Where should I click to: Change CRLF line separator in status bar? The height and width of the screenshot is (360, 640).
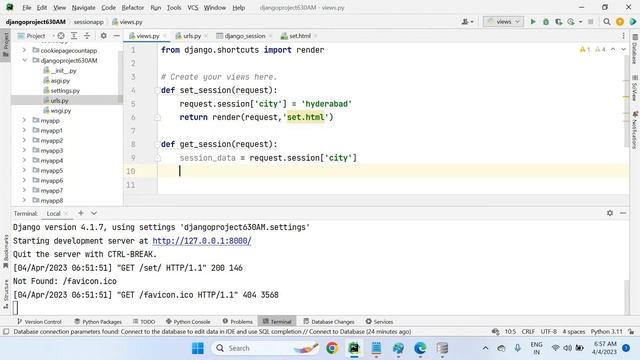pos(528,332)
